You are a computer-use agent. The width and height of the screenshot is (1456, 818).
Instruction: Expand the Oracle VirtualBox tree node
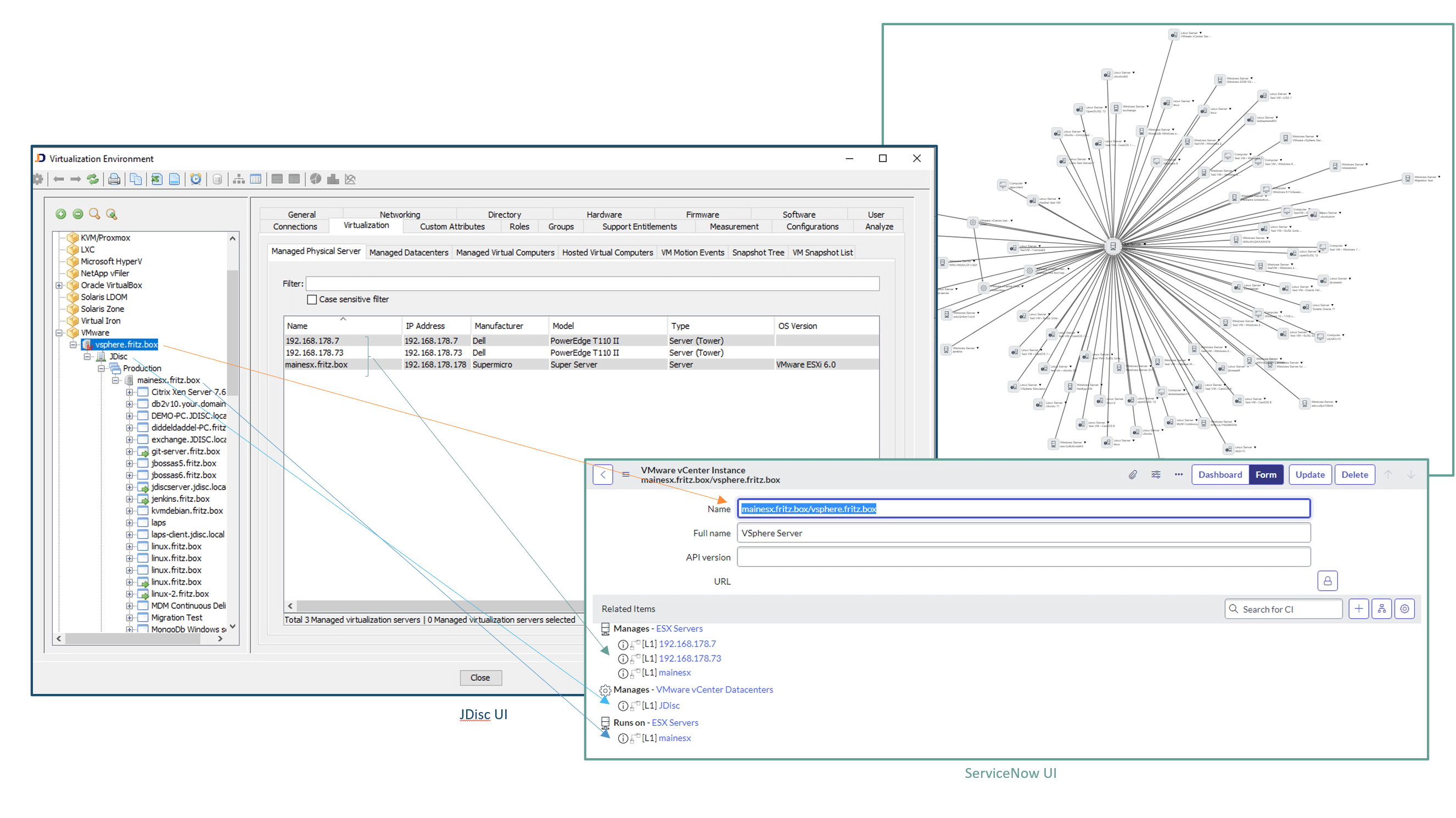pos(59,285)
